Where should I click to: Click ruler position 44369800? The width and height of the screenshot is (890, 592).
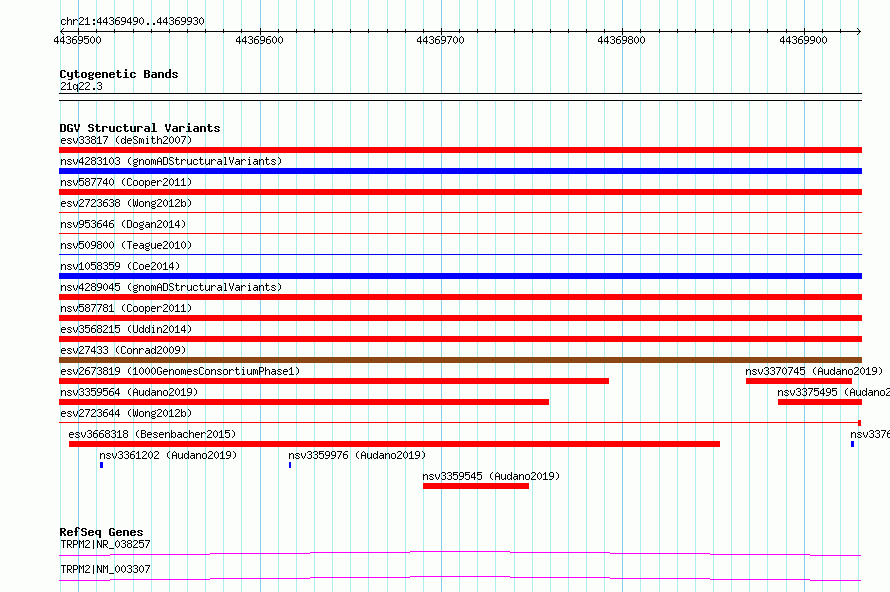(x=621, y=40)
